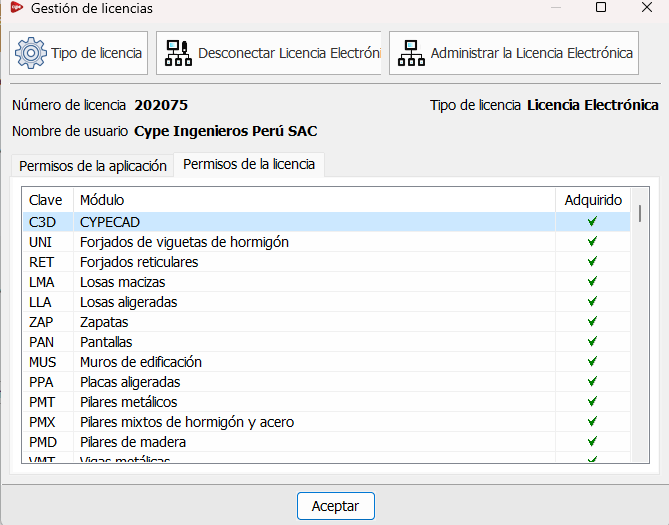Close the Gestión de licencias window
Screen dimensions: 669x525
(x=647, y=7)
